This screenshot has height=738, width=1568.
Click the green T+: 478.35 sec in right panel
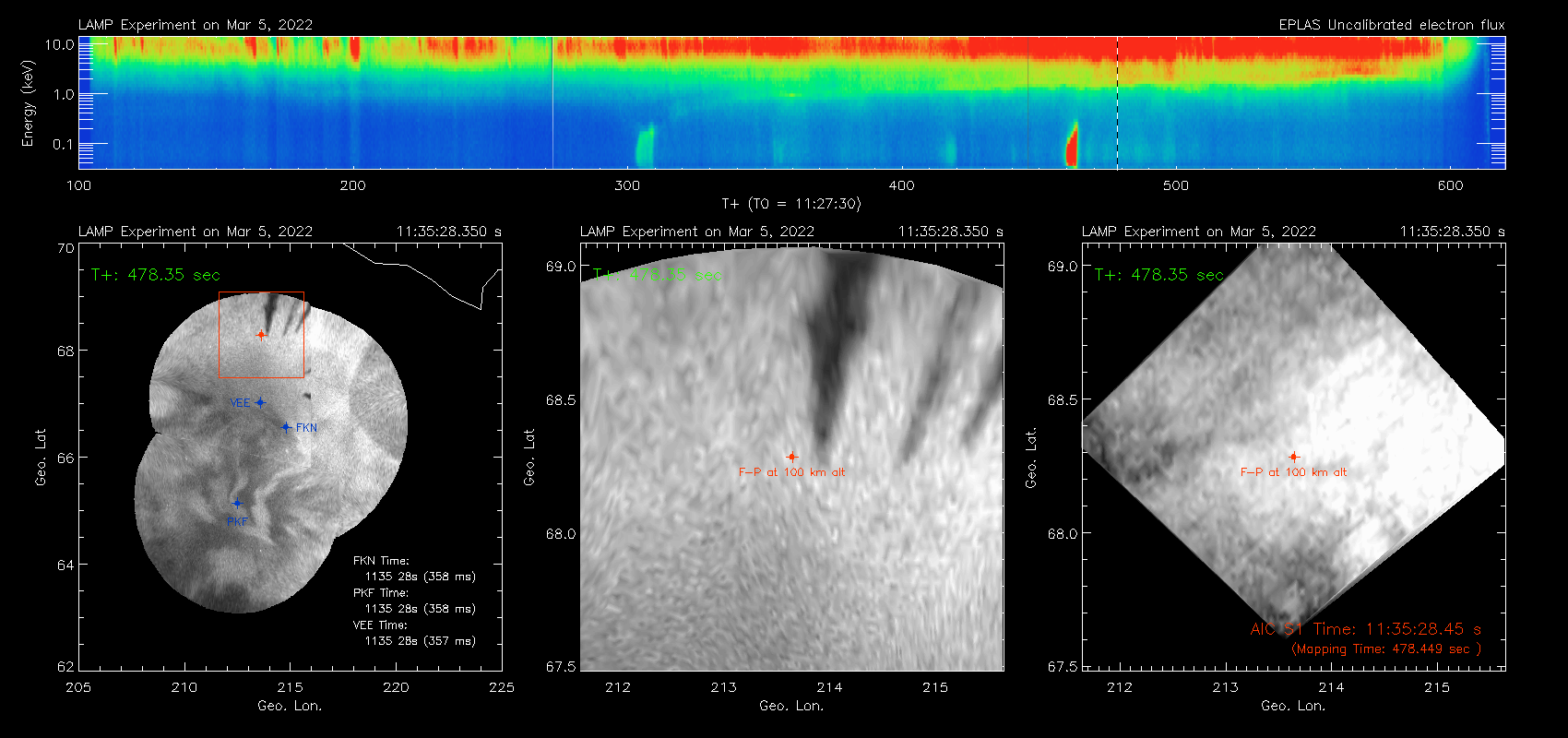1159,275
